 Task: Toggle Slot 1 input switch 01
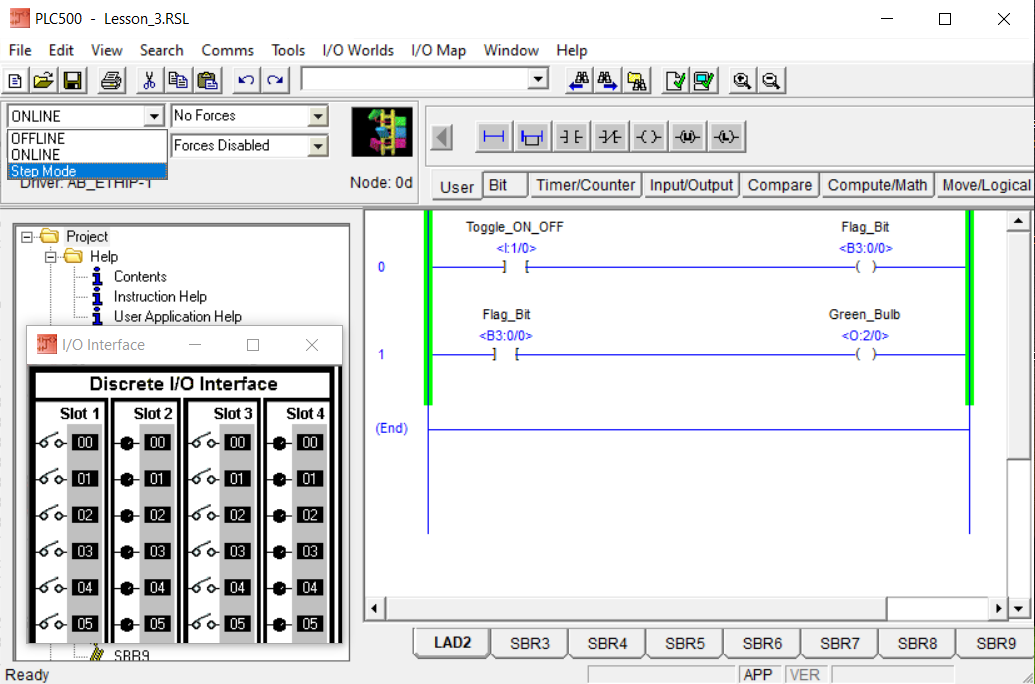[51, 478]
